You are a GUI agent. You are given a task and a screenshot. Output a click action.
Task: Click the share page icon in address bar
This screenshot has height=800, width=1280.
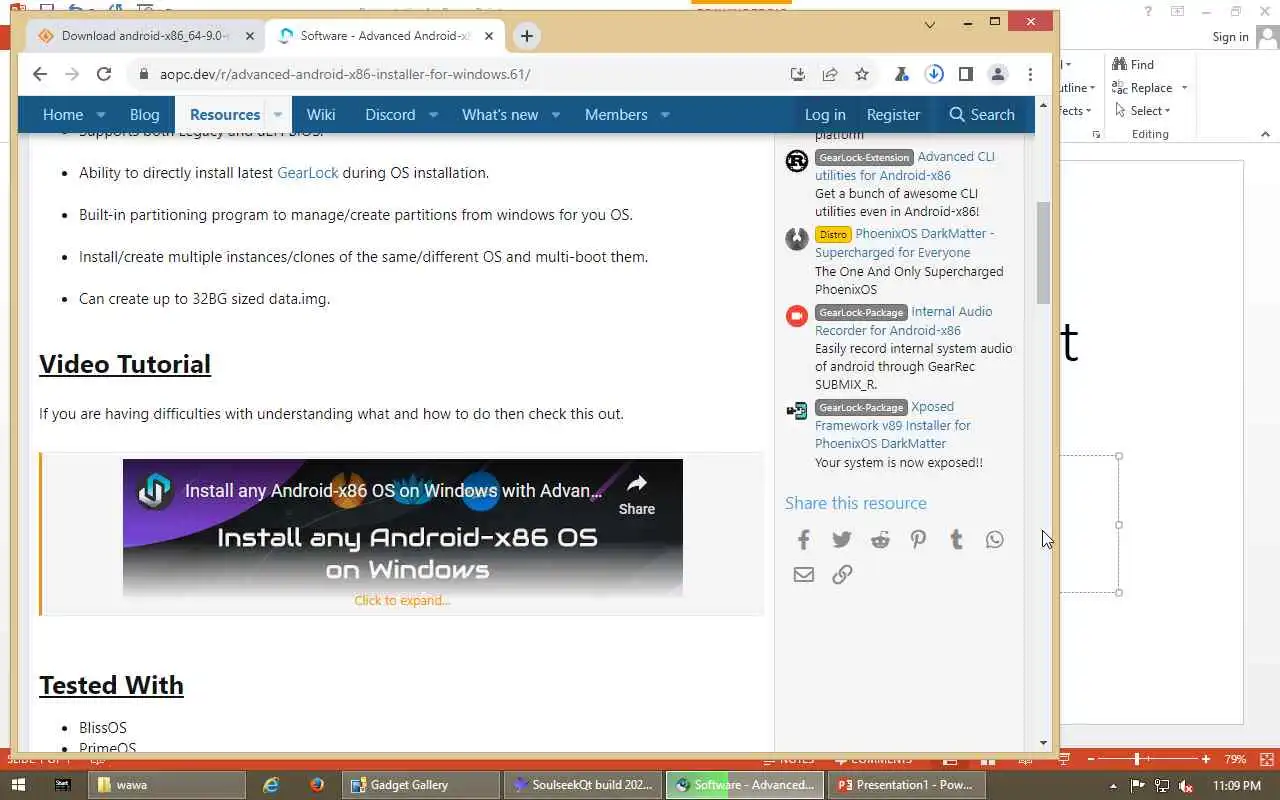830,74
